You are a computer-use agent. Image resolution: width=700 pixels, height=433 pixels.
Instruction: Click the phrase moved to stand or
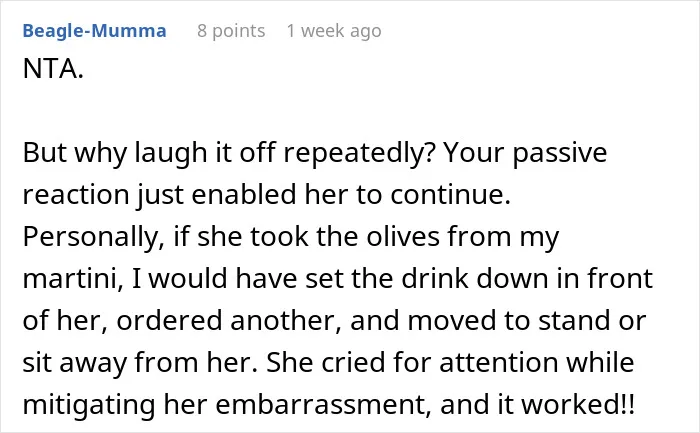(526, 321)
